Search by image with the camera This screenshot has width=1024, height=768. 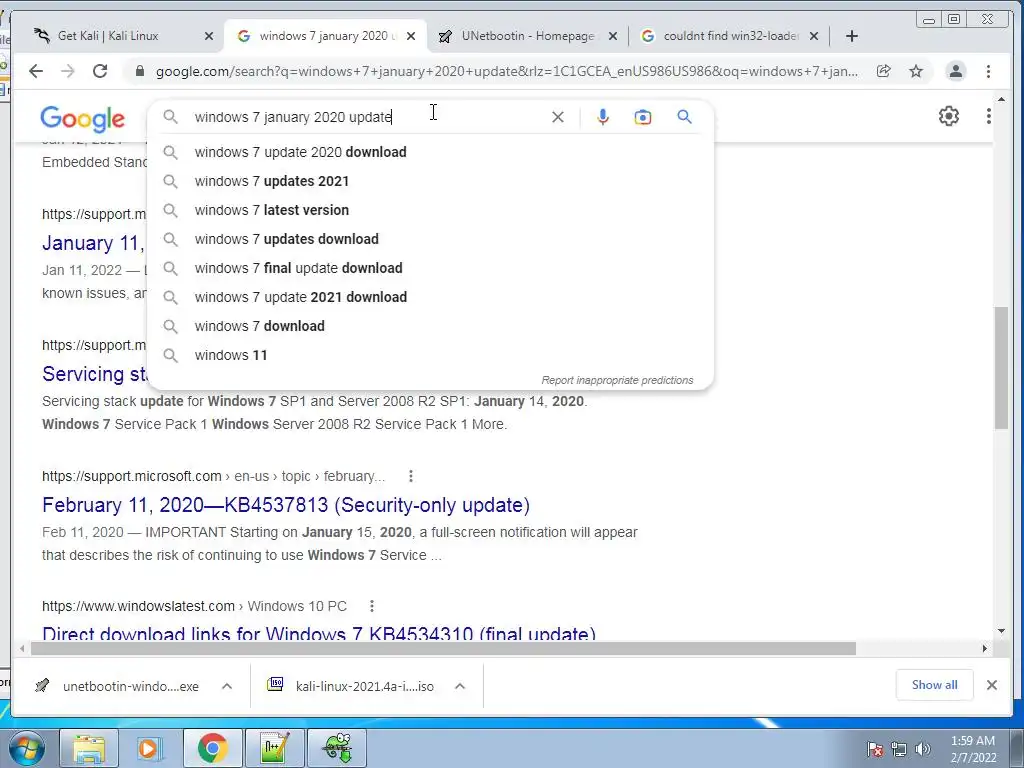point(643,117)
